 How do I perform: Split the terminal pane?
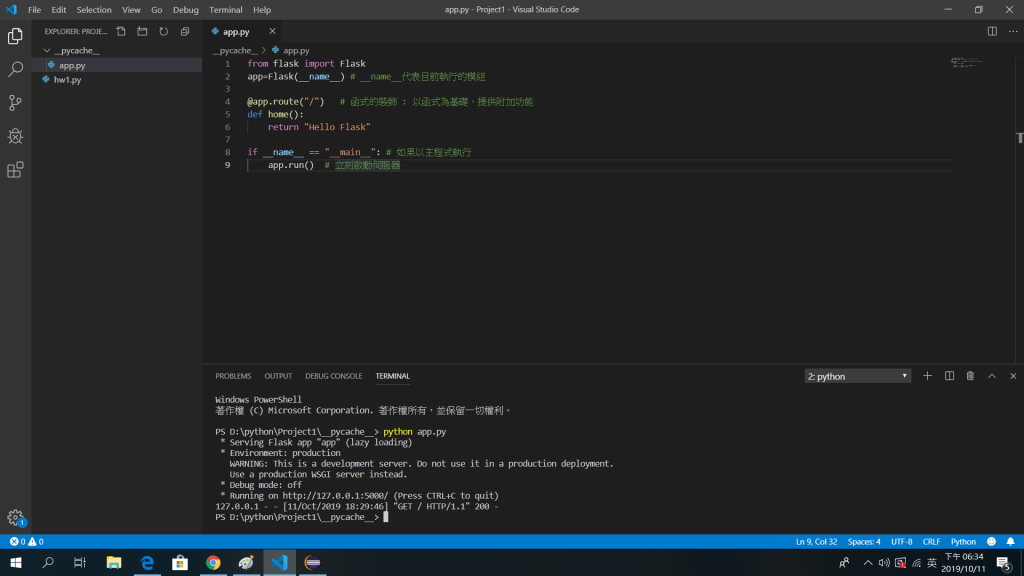click(949, 376)
